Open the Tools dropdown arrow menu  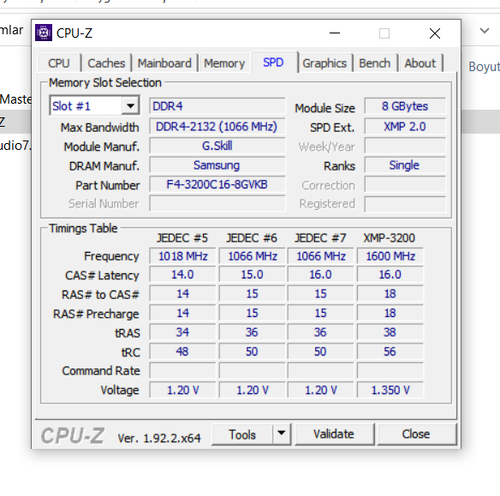point(282,434)
